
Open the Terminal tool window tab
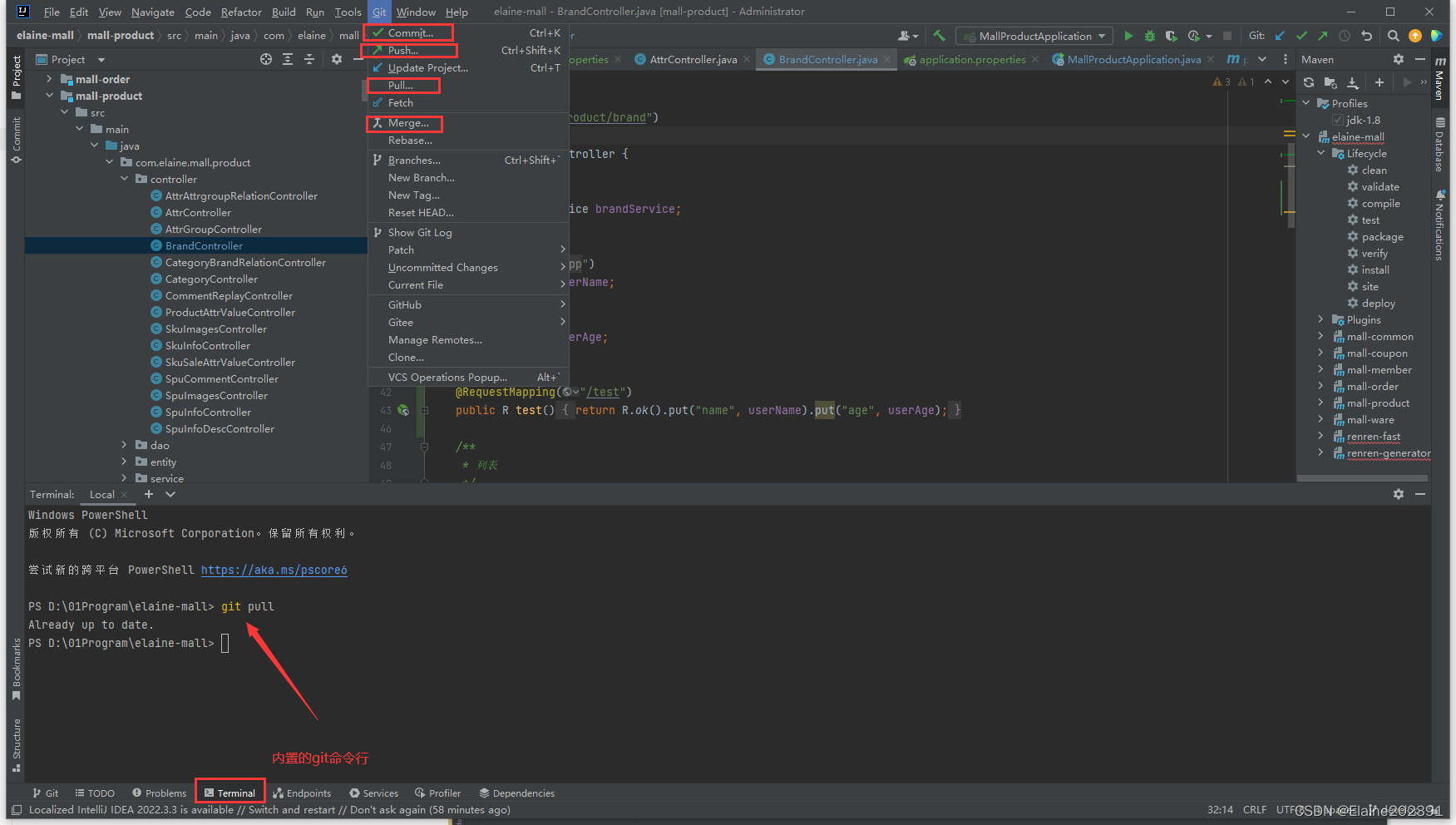[230, 793]
